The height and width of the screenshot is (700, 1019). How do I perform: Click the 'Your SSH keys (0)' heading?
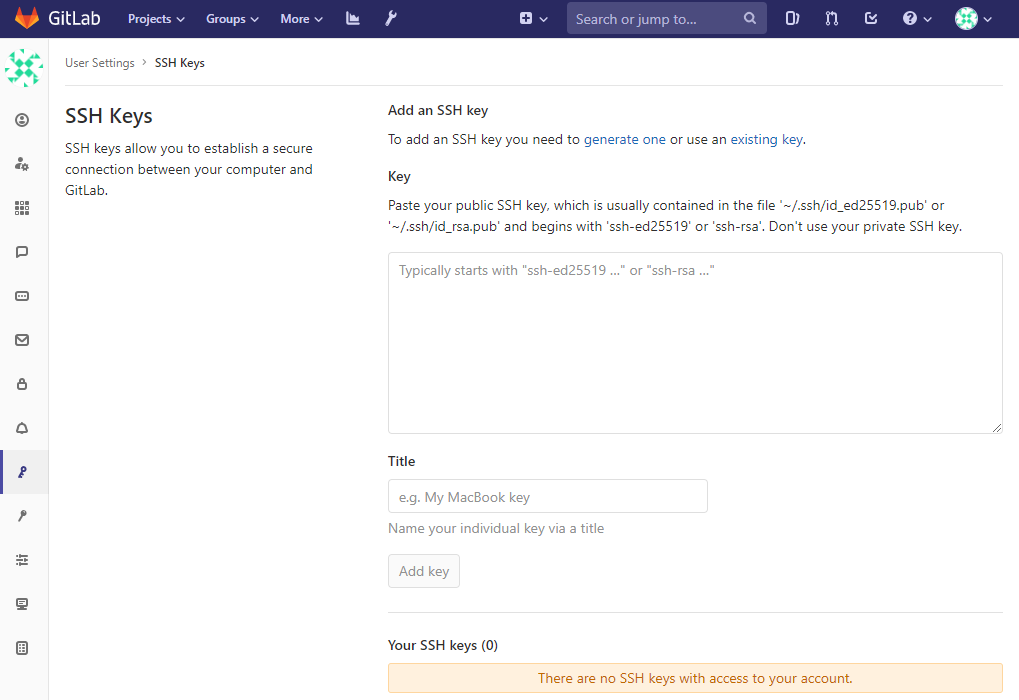pos(443,645)
